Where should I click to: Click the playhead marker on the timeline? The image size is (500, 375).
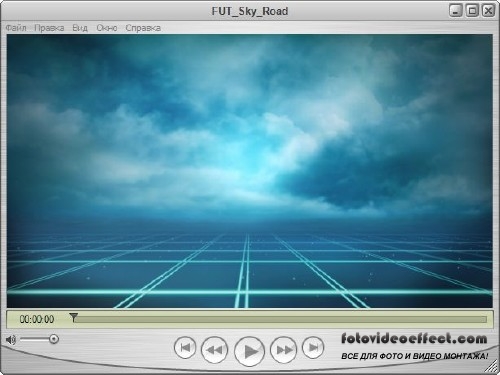73,317
